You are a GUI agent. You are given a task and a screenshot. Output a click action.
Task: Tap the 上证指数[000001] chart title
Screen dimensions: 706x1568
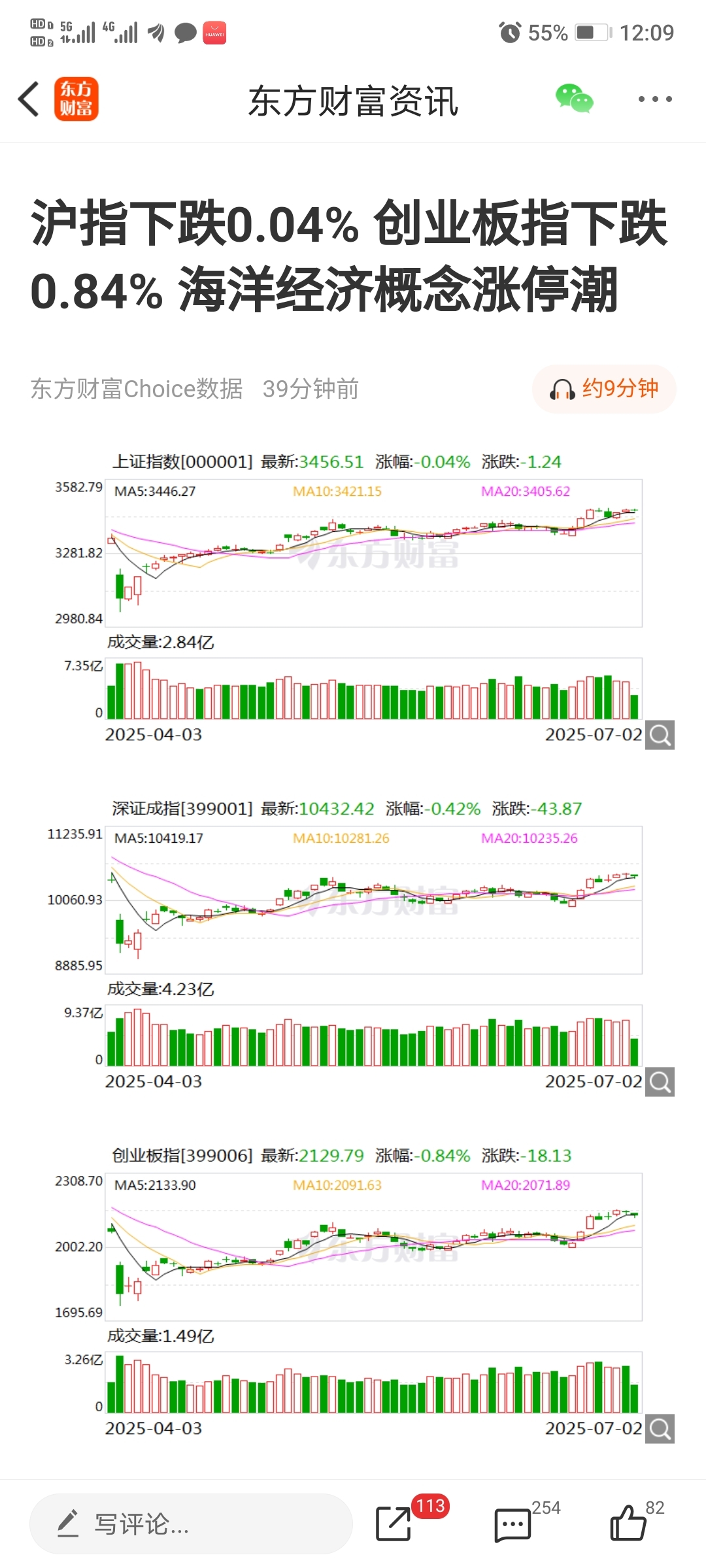click(182, 462)
